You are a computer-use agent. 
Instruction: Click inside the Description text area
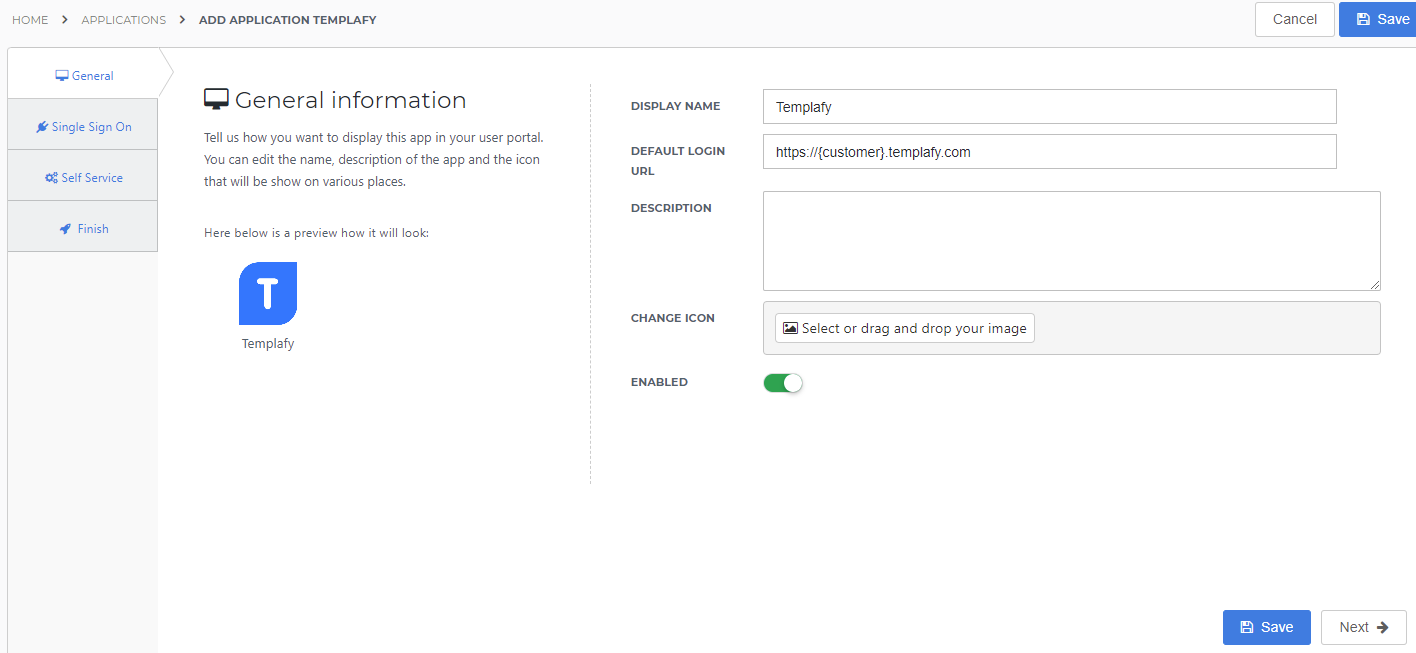1072,241
